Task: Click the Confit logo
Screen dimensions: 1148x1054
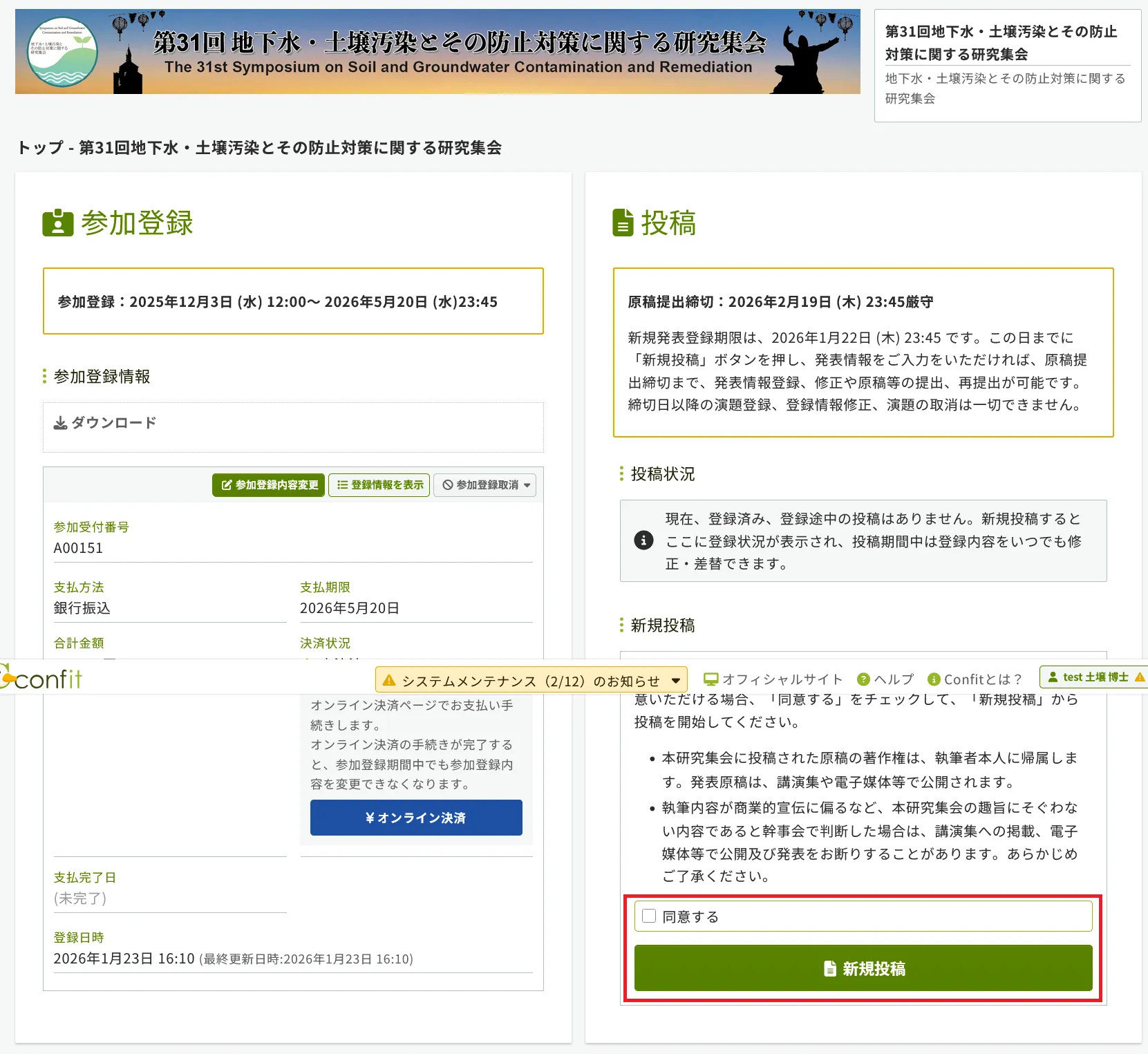Action: 43,679
